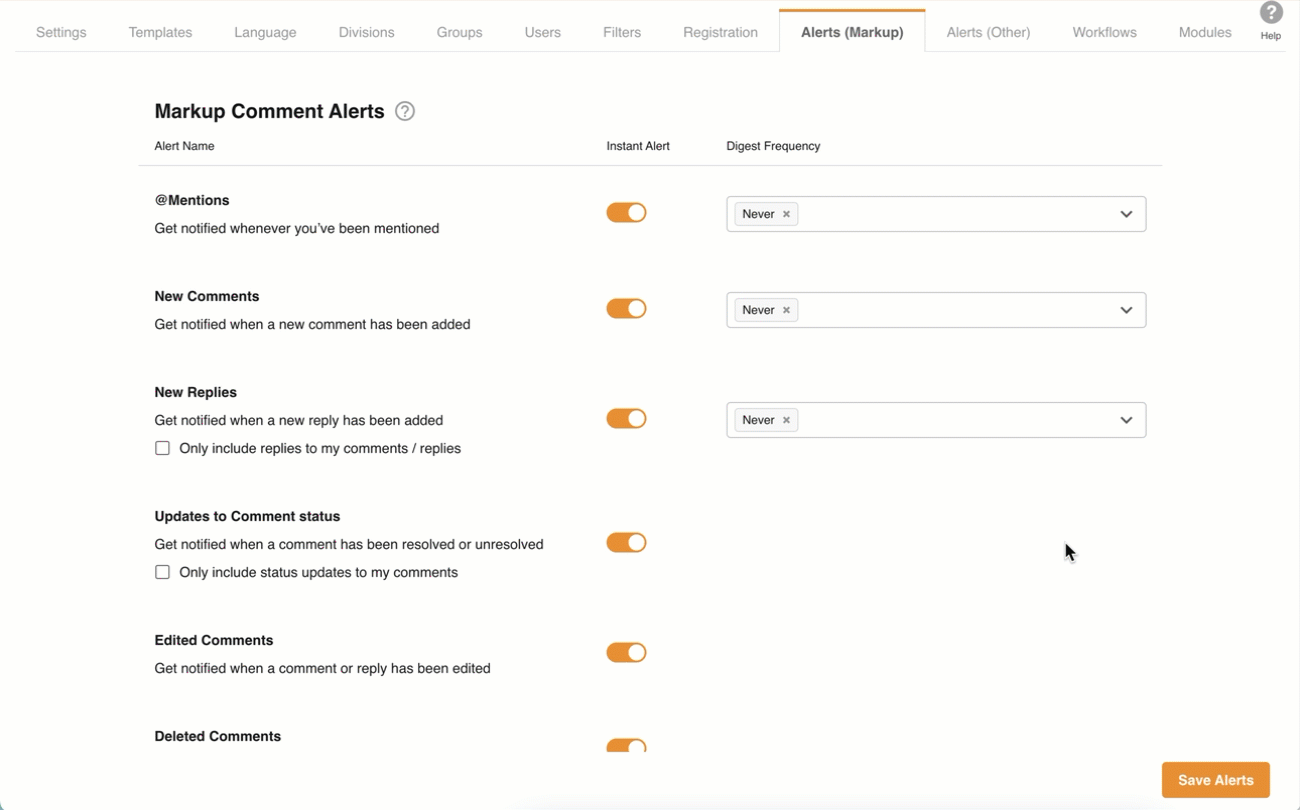
Task: Click the Save Alerts button
Action: 1215,780
